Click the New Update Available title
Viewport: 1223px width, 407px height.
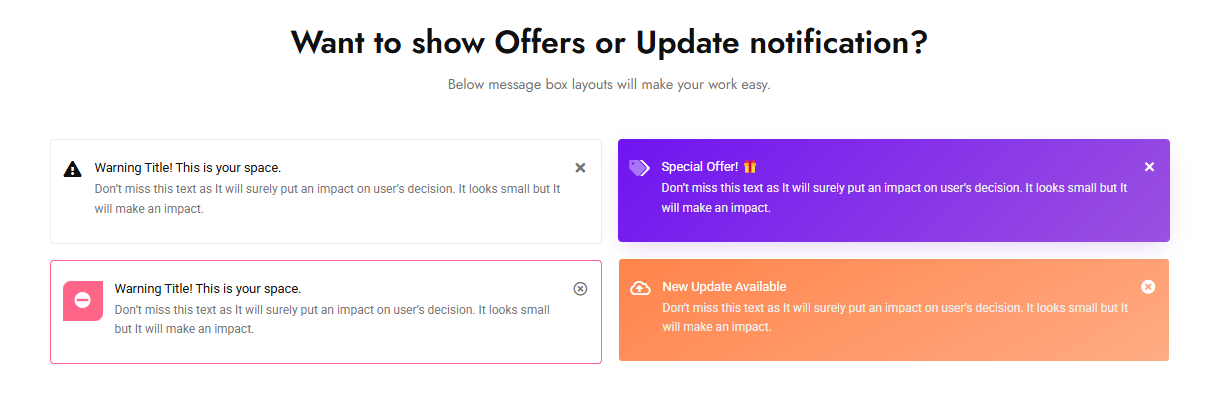(724, 287)
